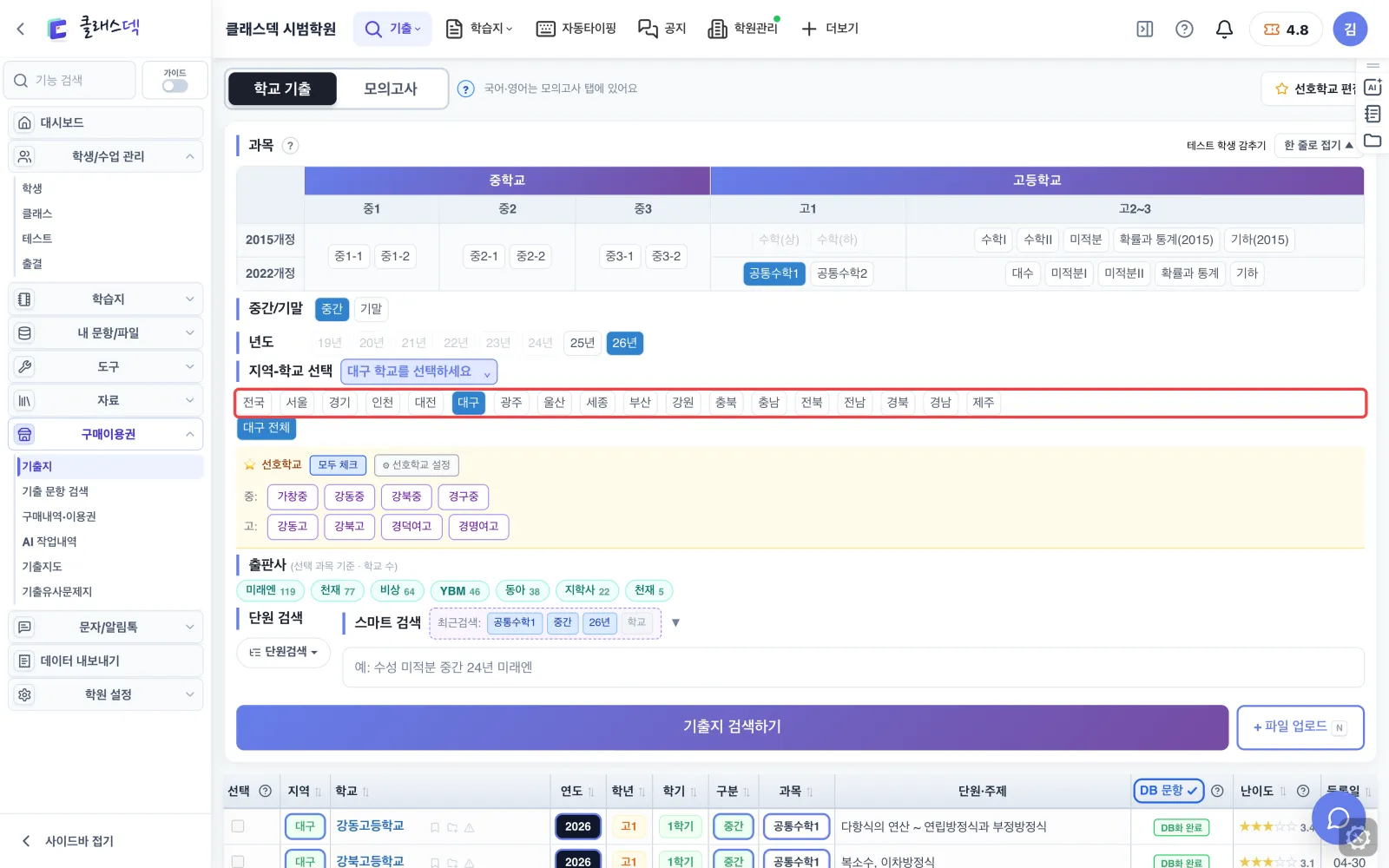Screen dimensions: 1389x868
Task: Open the chat support bubble
Action: (x=1339, y=818)
